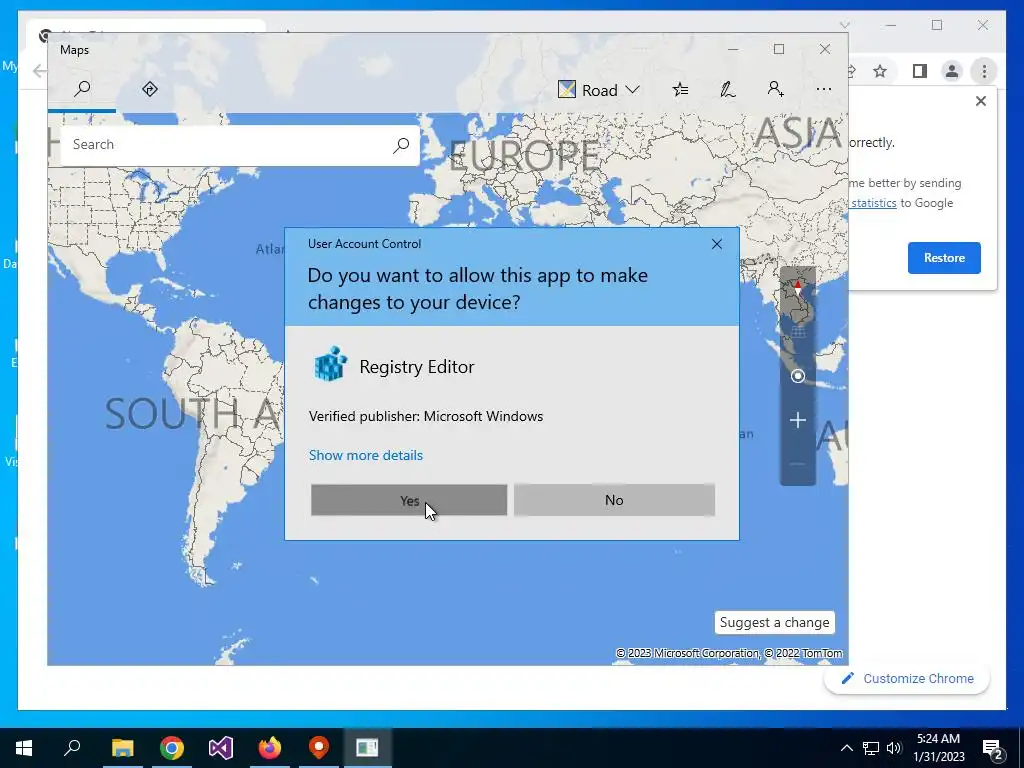Close the Chrome restore pages popup
The image size is (1024, 768).
tap(980, 101)
